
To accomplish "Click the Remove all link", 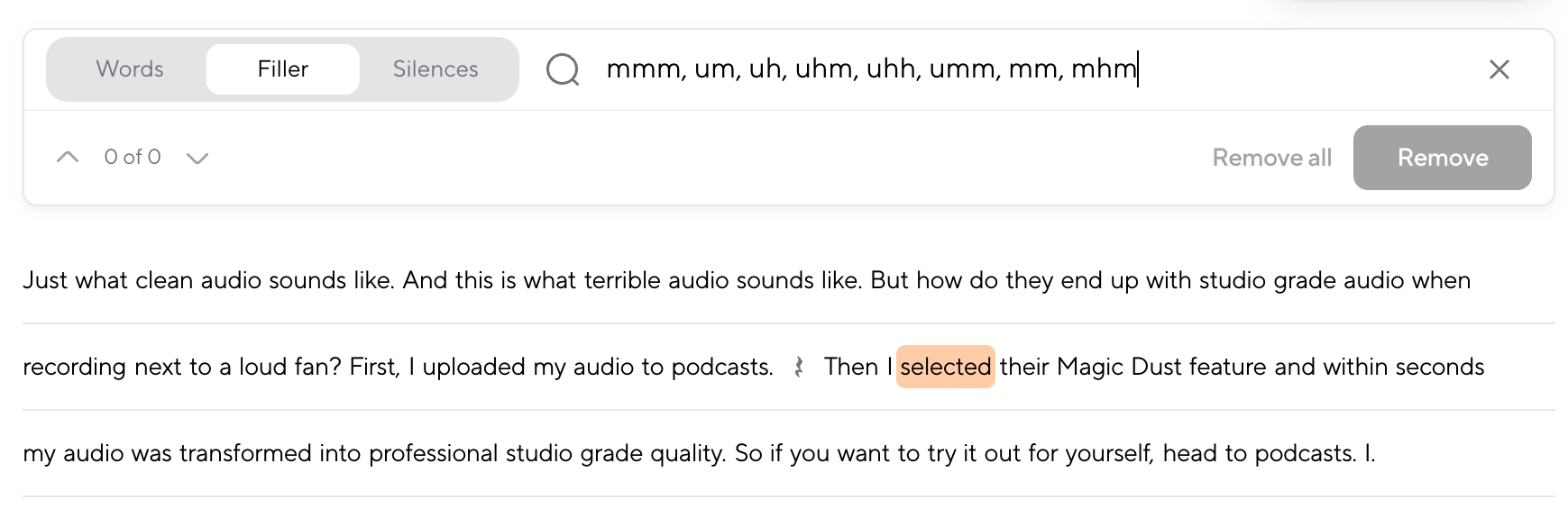I will pyautogui.click(x=1271, y=158).
